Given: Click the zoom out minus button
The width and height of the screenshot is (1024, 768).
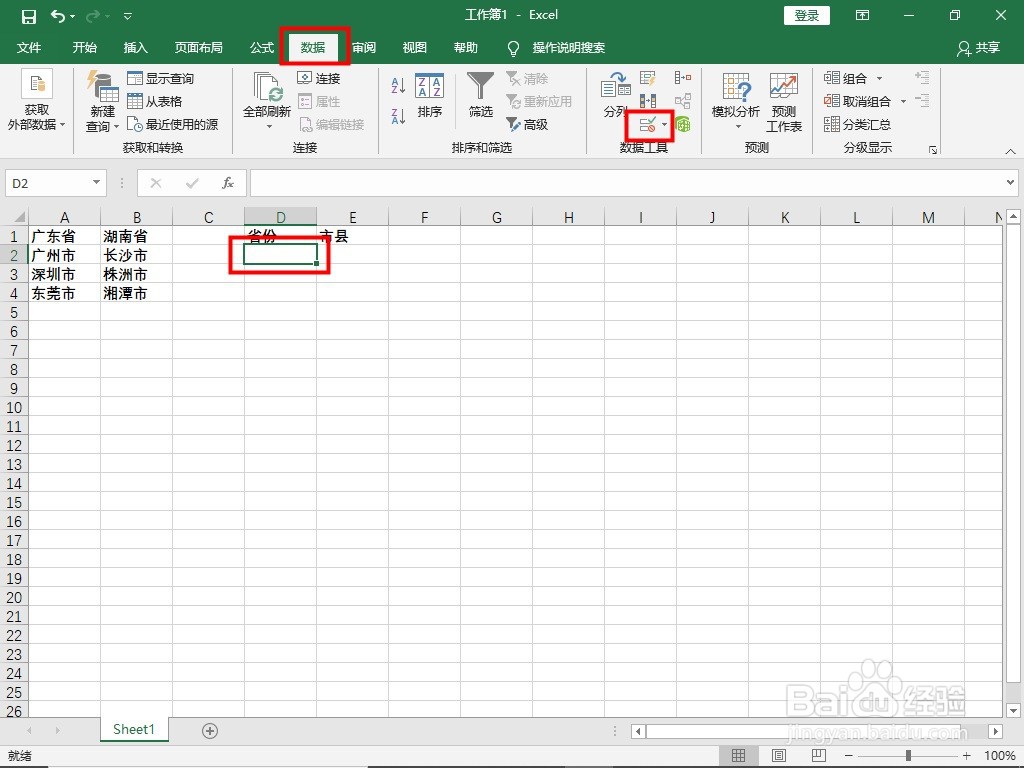Looking at the screenshot, I should [848, 756].
